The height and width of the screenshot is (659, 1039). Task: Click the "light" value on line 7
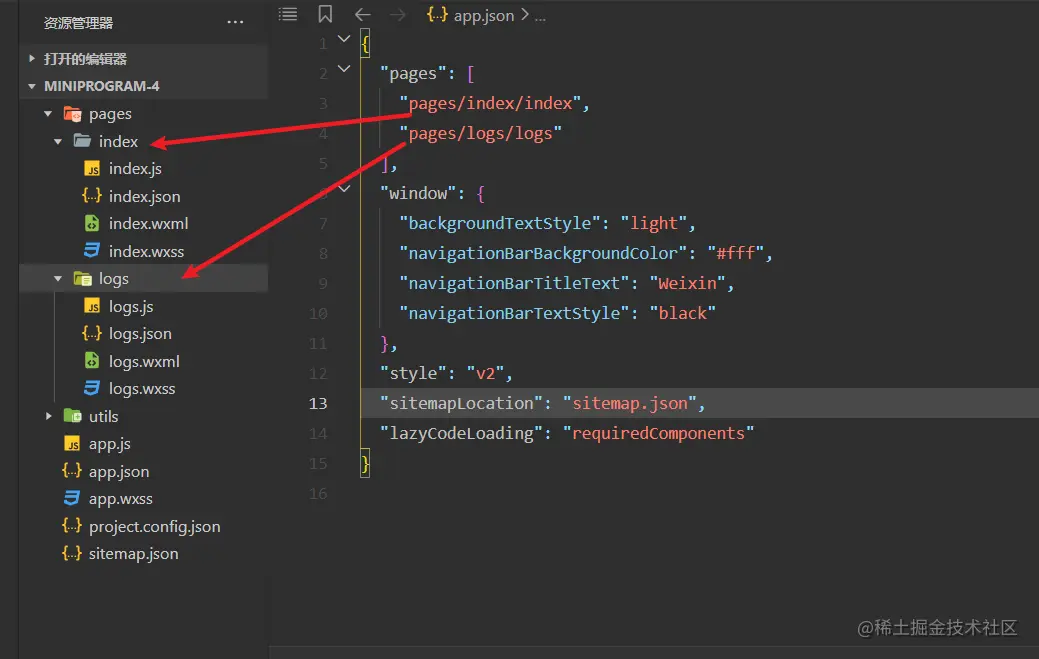point(654,223)
